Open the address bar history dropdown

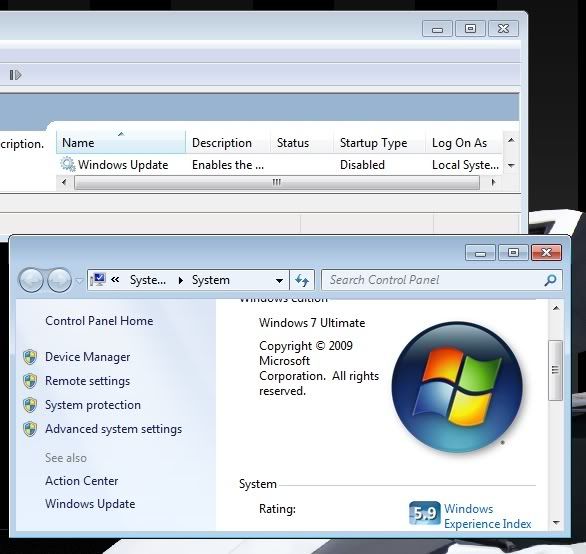(279, 280)
